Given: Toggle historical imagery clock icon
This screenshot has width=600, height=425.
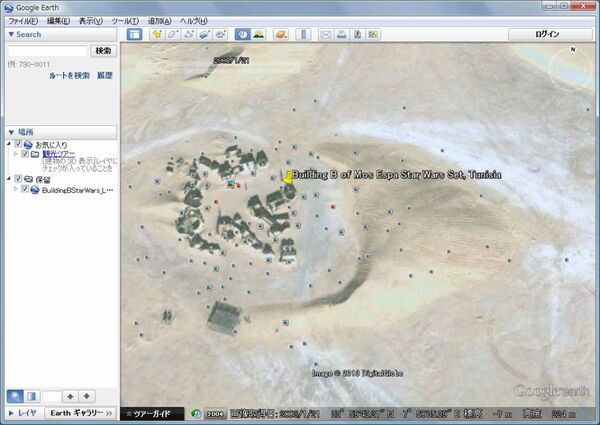Looking at the screenshot, I should 243,34.
